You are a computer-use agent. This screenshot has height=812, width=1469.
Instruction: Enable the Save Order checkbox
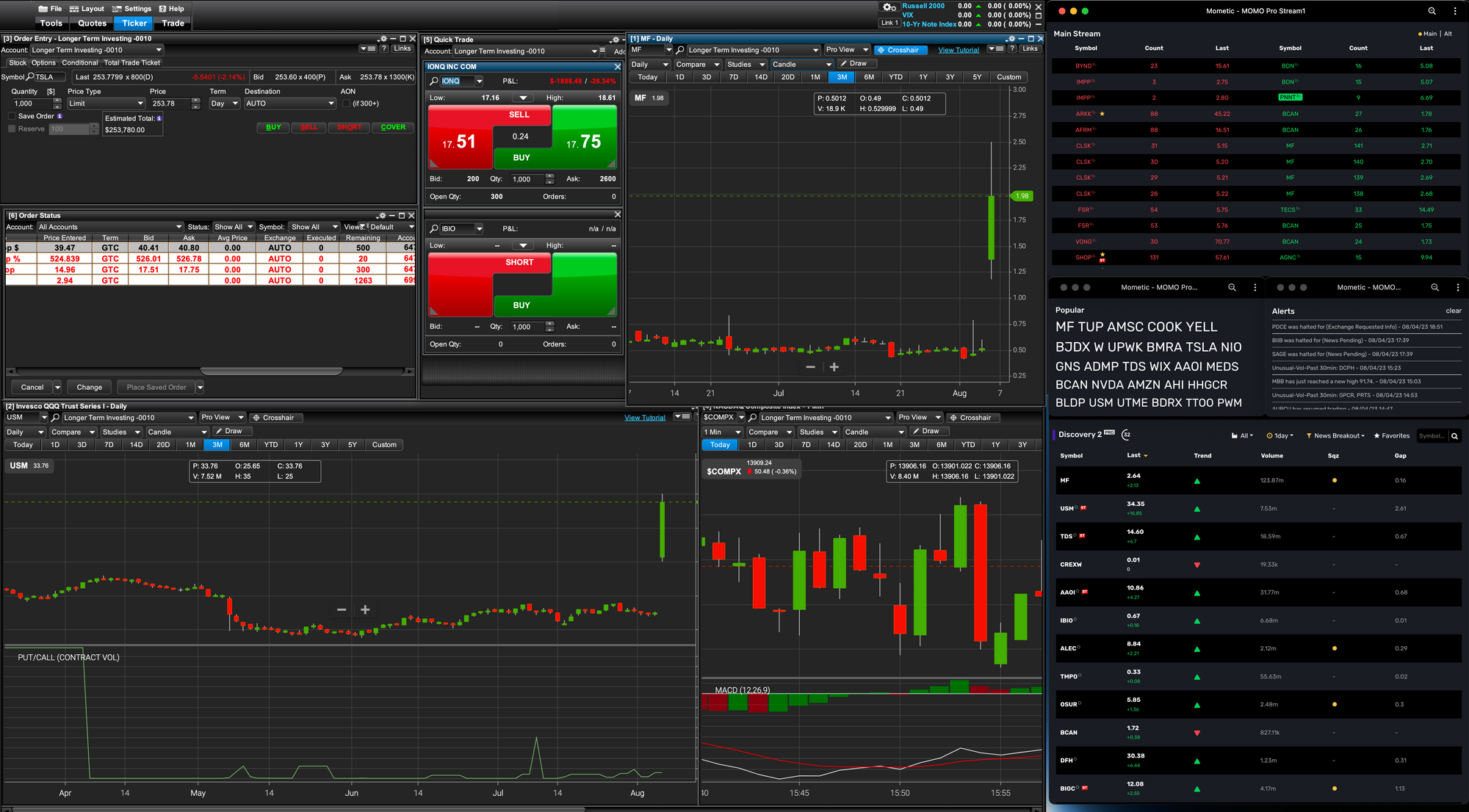pos(12,116)
